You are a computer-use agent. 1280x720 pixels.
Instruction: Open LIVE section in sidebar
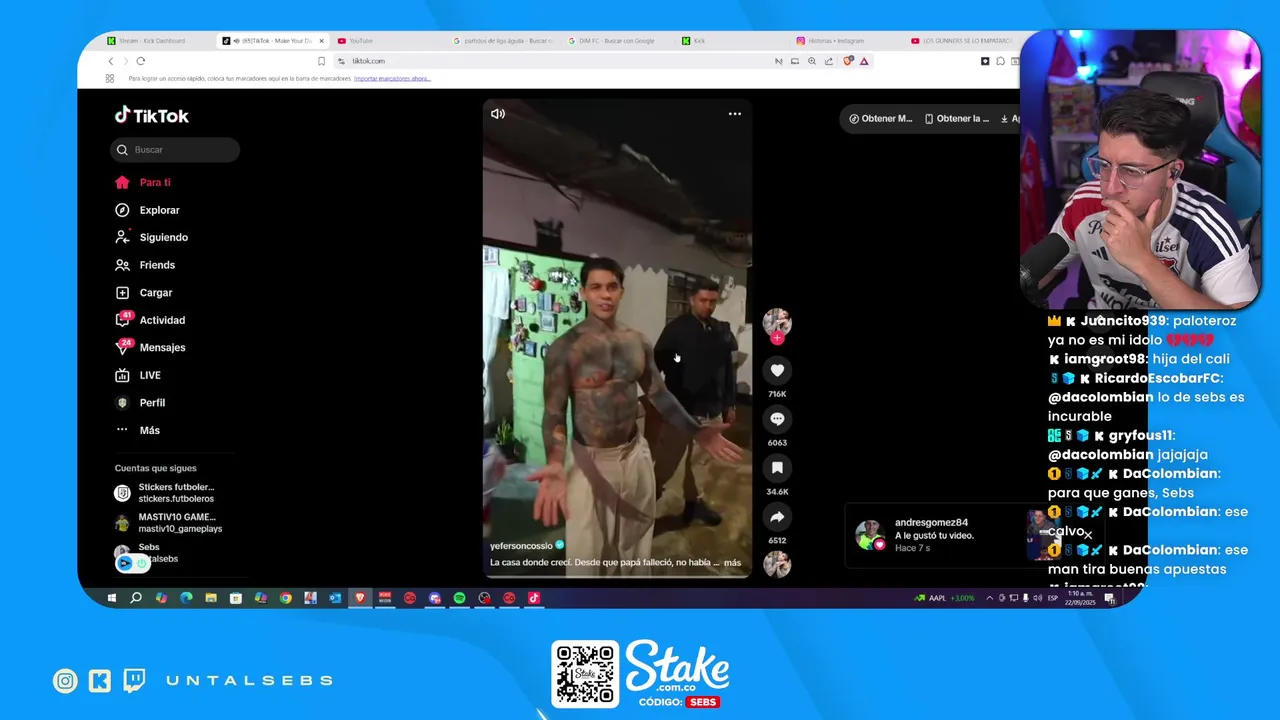coord(137,375)
